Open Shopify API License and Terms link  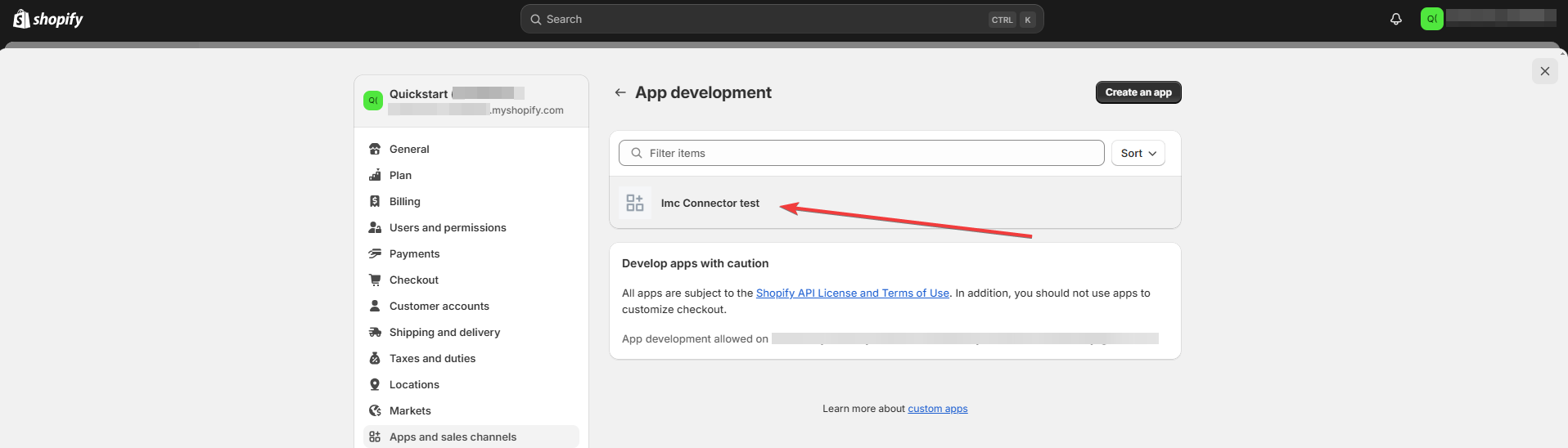point(852,293)
